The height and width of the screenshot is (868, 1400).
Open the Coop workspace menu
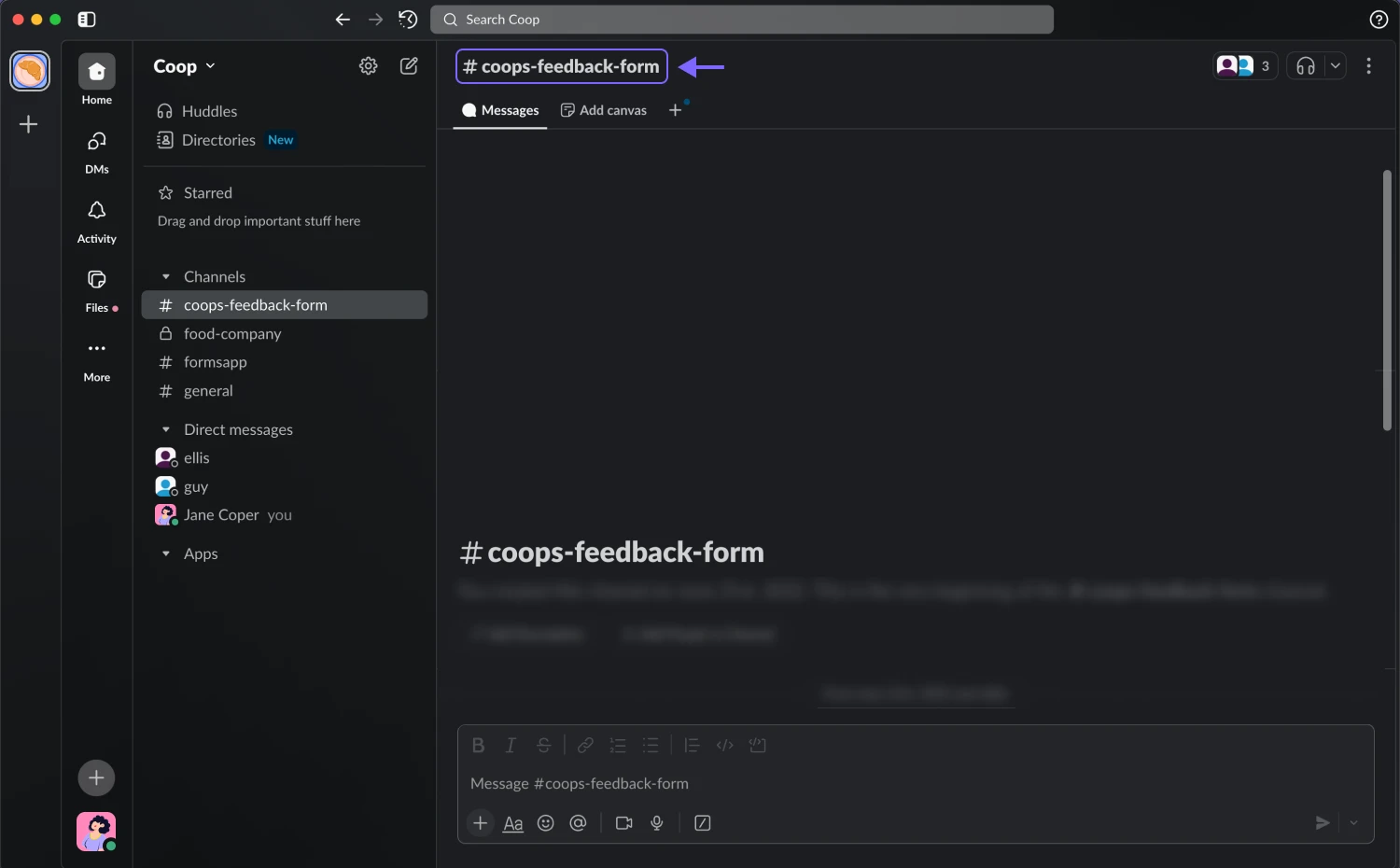pos(183,65)
